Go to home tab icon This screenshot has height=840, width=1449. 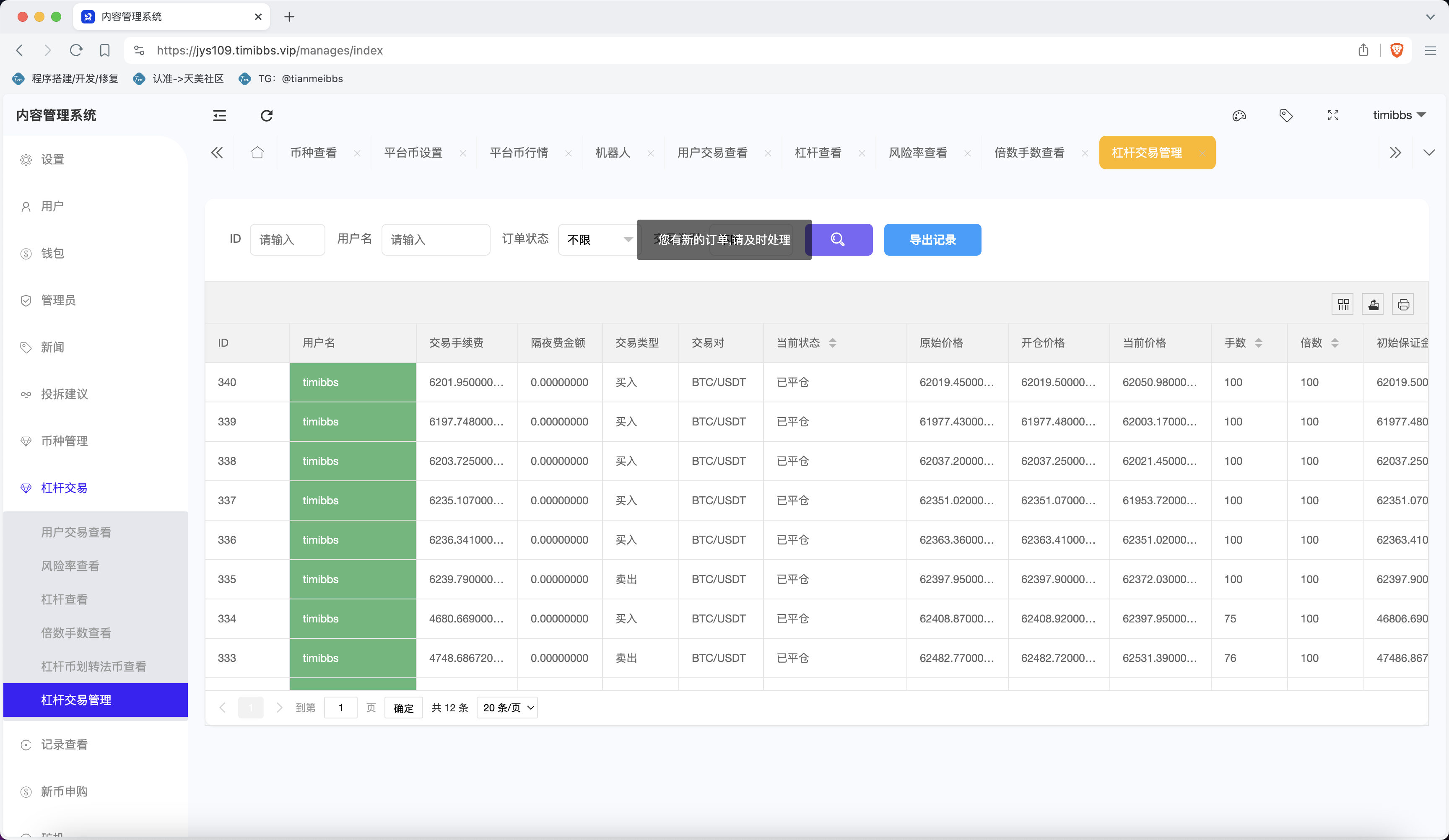[x=257, y=152]
